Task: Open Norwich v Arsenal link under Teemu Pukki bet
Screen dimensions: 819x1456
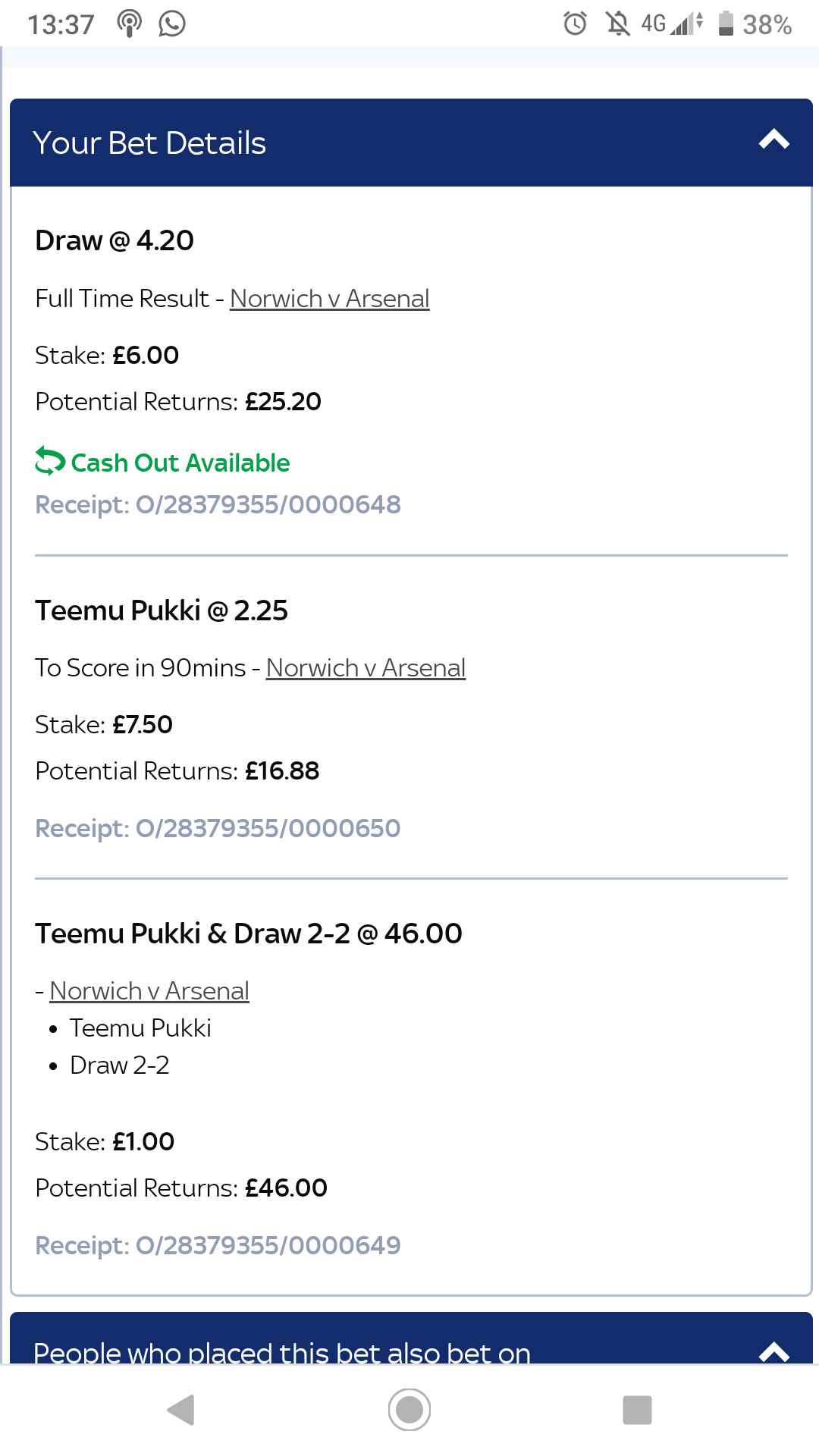Action: (366, 668)
